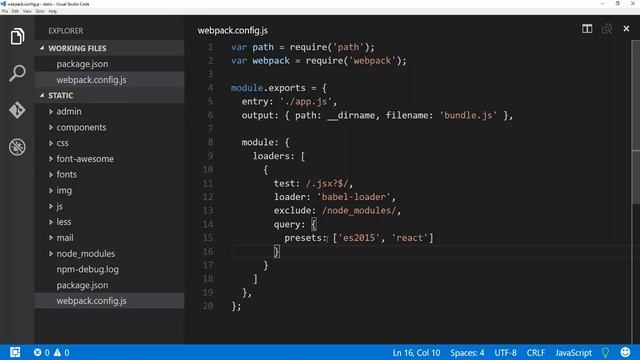Select webpack.config.js in STATIC tree
640x360 pixels.
click(91, 301)
